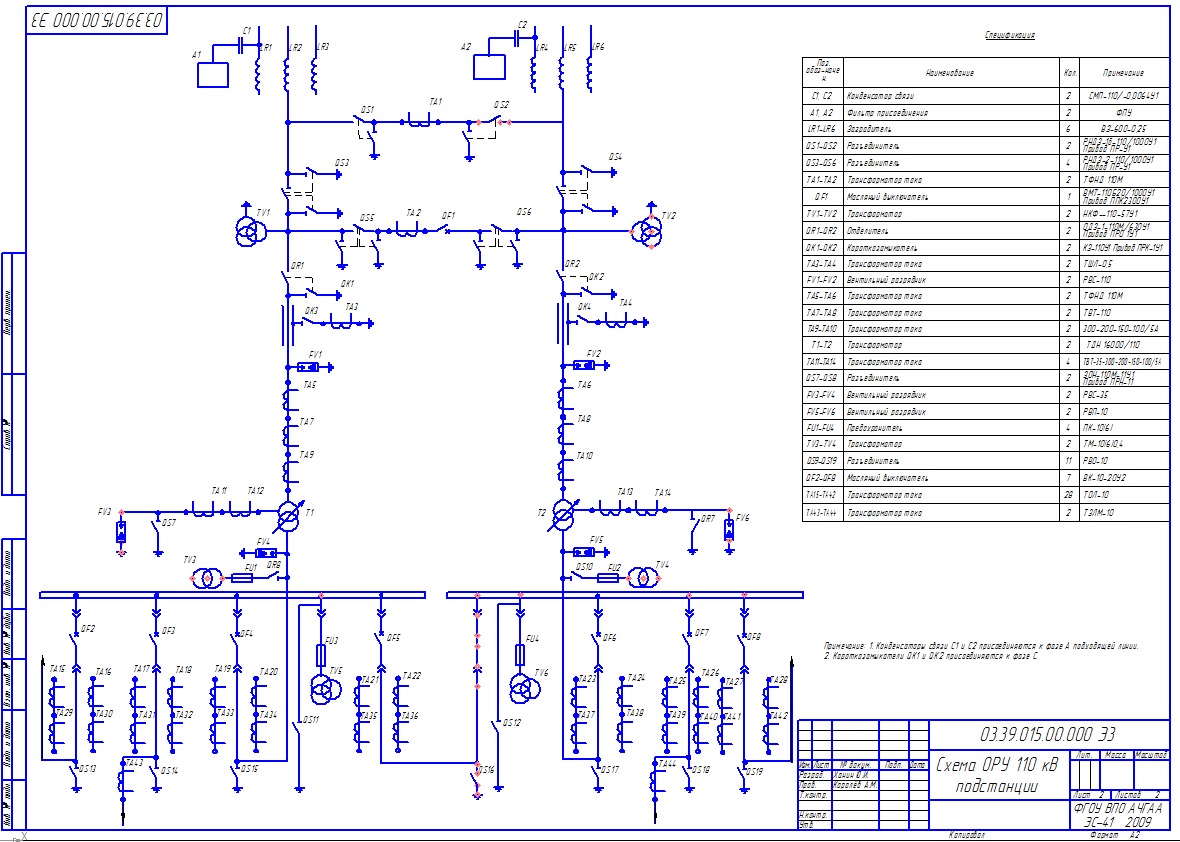The width and height of the screenshot is (1180, 842).
Task: Select the T1 power transformer symbol
Action: pyautogui.click(x=288, y=515)
